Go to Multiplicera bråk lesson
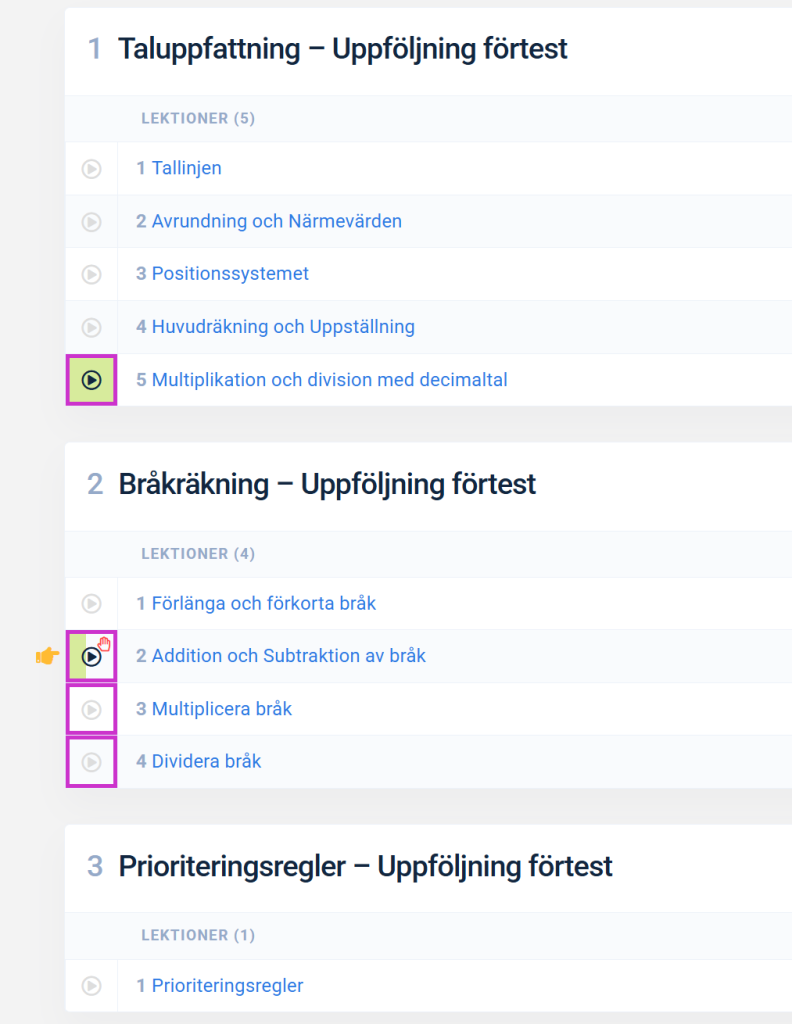Image resolution: width=792 pixels, height=1024 pixels. pyautogui.click(x=221, y=709)
